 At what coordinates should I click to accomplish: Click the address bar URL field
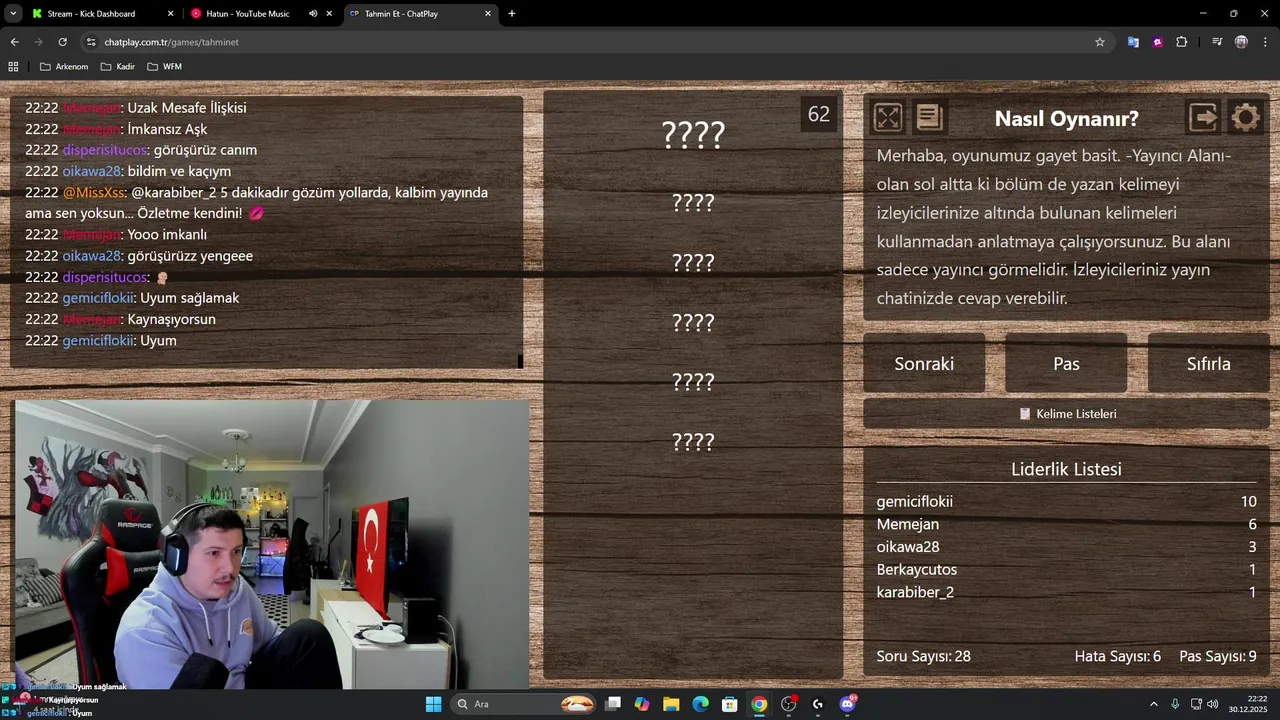click(x=590, y=42)
